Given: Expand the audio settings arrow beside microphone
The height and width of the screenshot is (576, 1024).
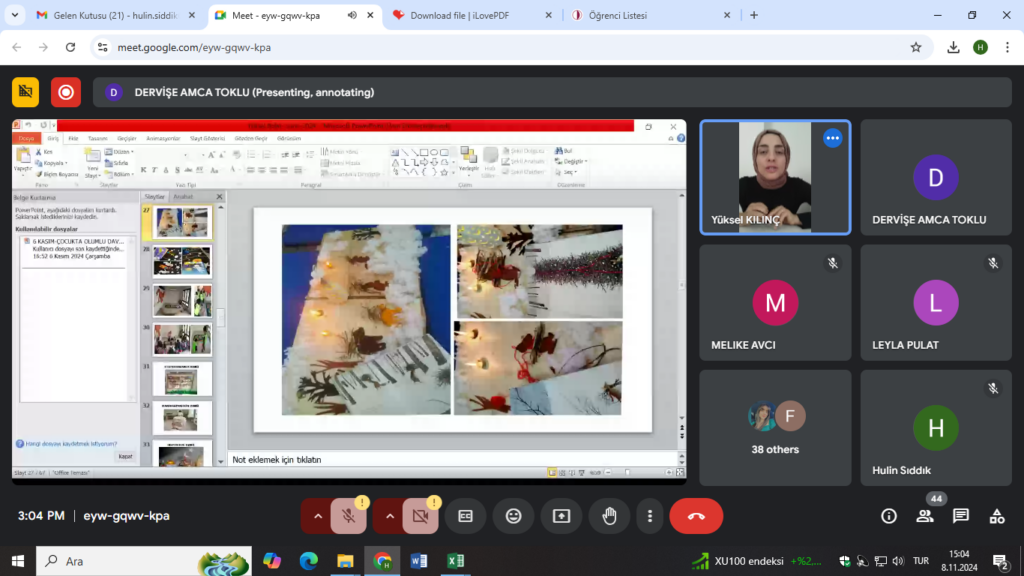Looking at the screenshot, I should tap(318, 516).
